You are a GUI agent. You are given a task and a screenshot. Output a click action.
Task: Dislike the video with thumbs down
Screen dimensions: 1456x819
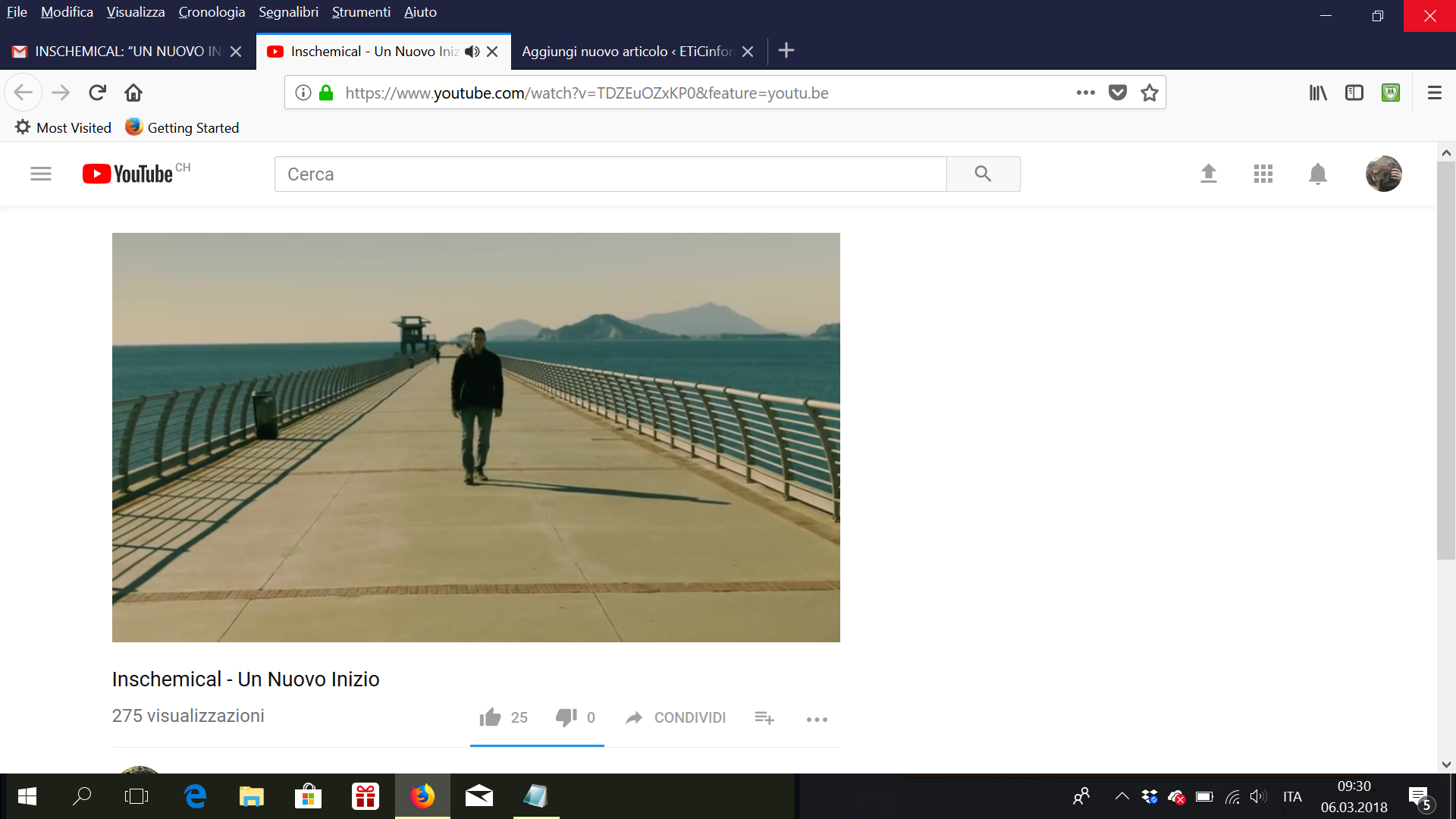tap(566, 717)
